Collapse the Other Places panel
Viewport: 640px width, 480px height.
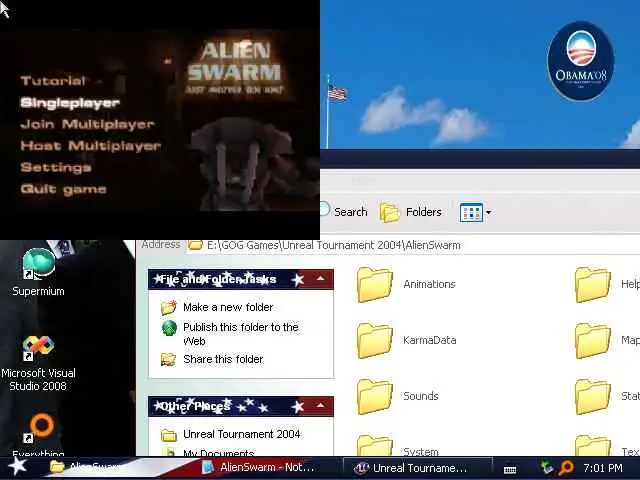(x=320, y=406)
